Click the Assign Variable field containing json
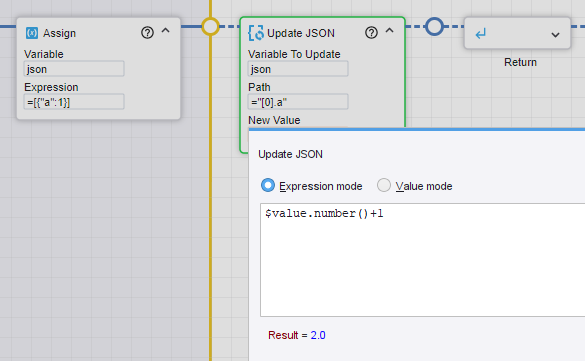Viewport: 585px width, 361px height. point(74,69)
